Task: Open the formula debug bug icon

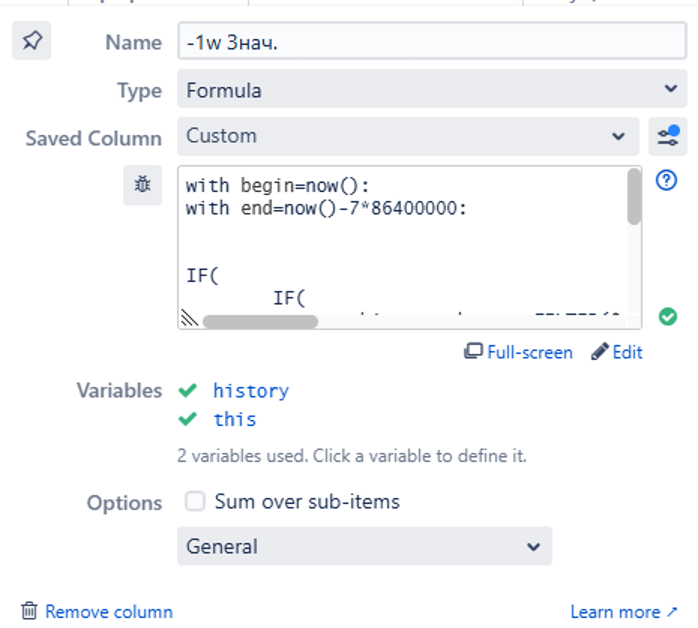Action: click(142, 185)
